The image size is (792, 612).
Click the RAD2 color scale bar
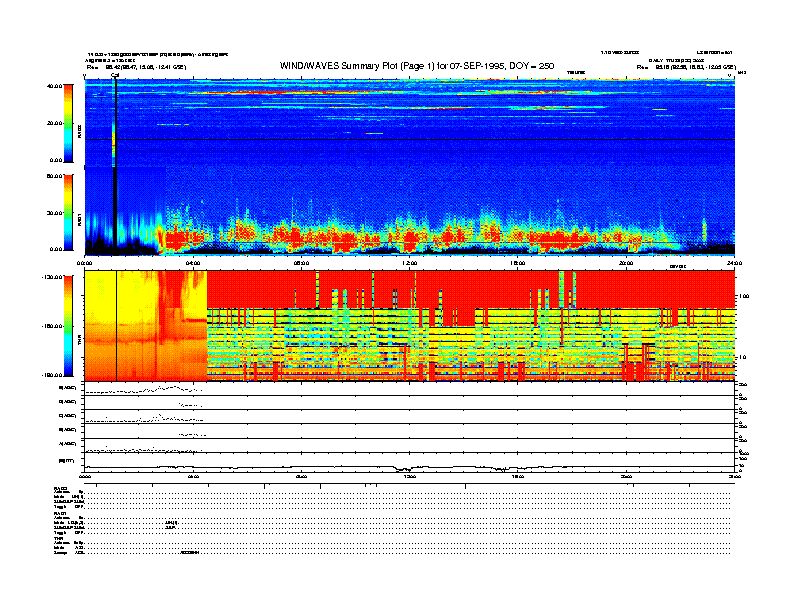tap(68, 123)
